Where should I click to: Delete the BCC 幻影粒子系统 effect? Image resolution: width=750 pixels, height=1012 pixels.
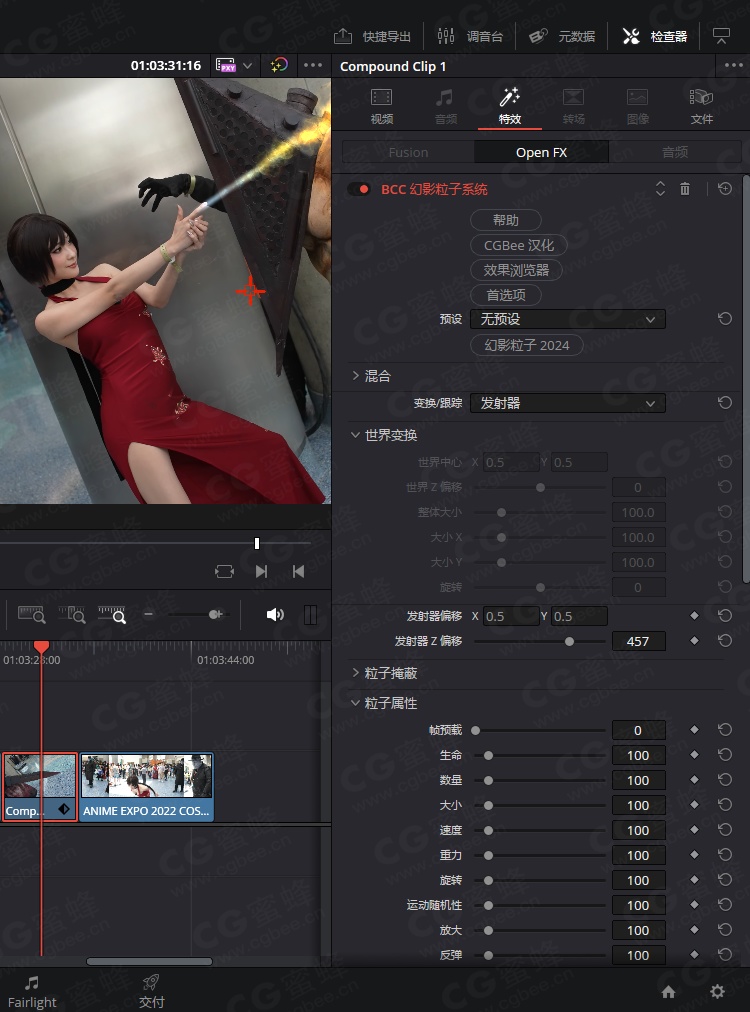point(685,189)
